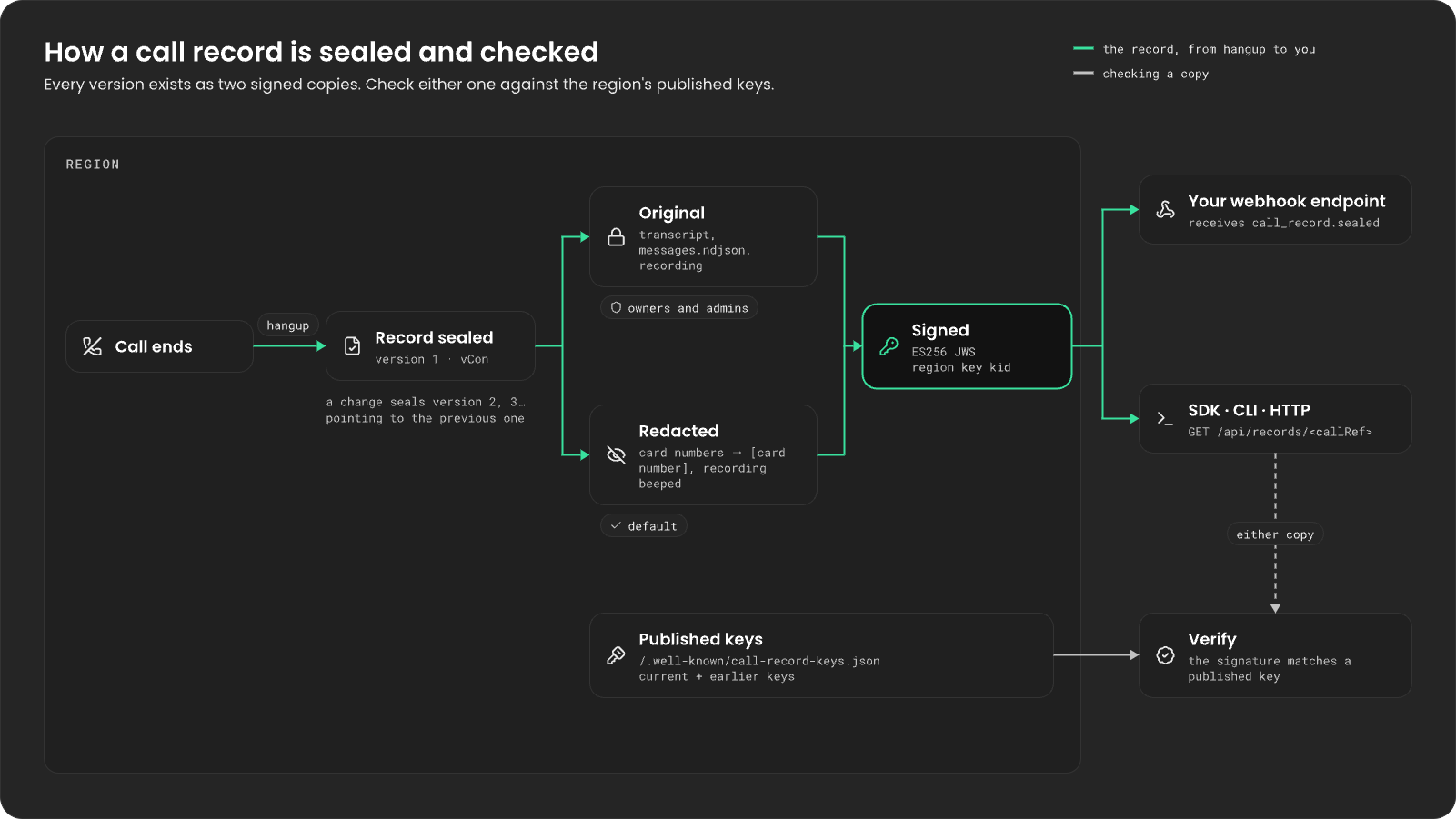Screen dimensions: 1456x819
Task: Click the Original box title
Action: point(671,213)
